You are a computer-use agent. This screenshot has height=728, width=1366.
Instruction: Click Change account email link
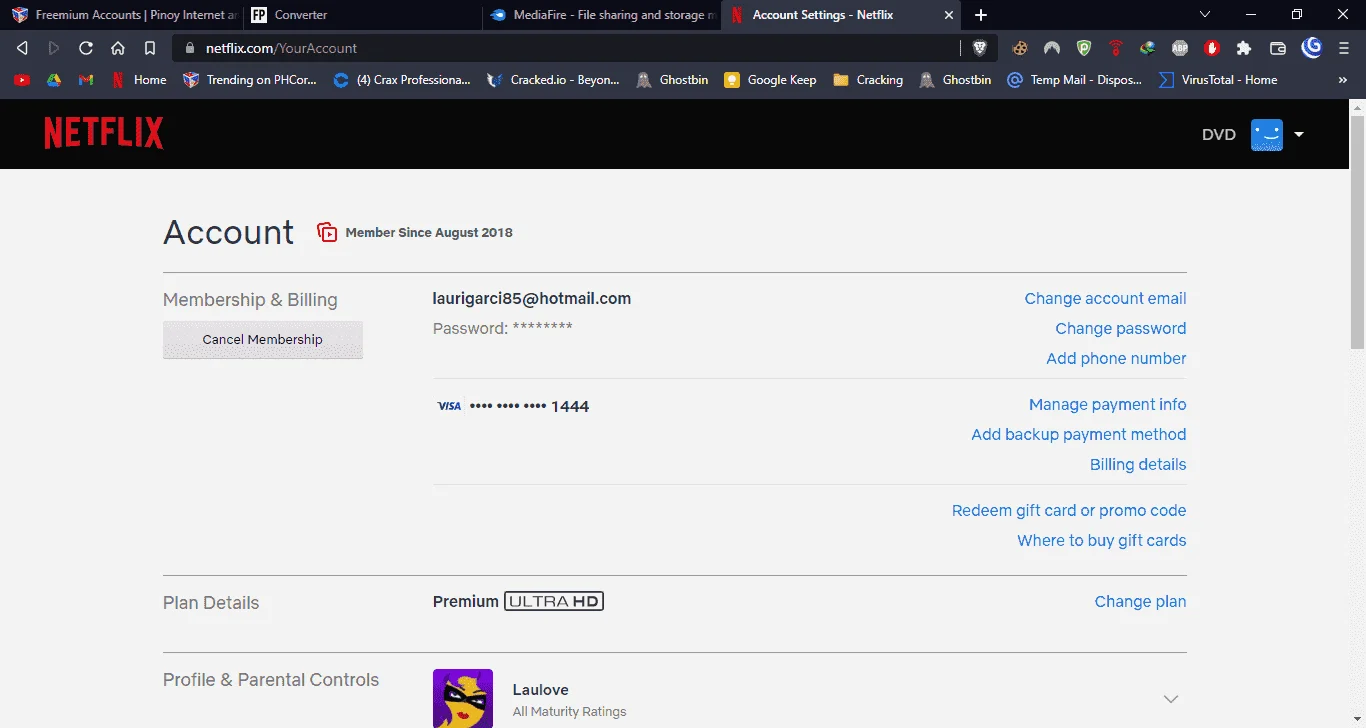(1105, 298)
